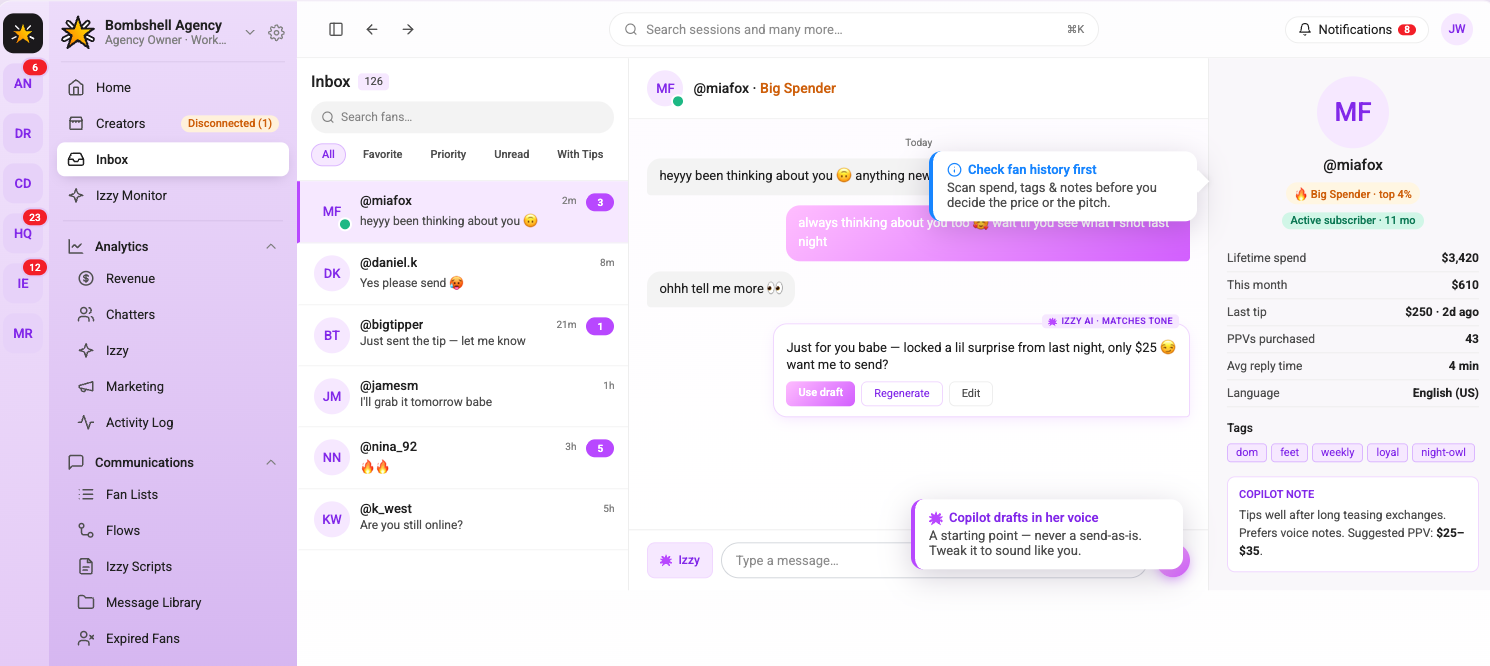
Task: Open Izzy Scripts page
Action: (x=178, y=567)
